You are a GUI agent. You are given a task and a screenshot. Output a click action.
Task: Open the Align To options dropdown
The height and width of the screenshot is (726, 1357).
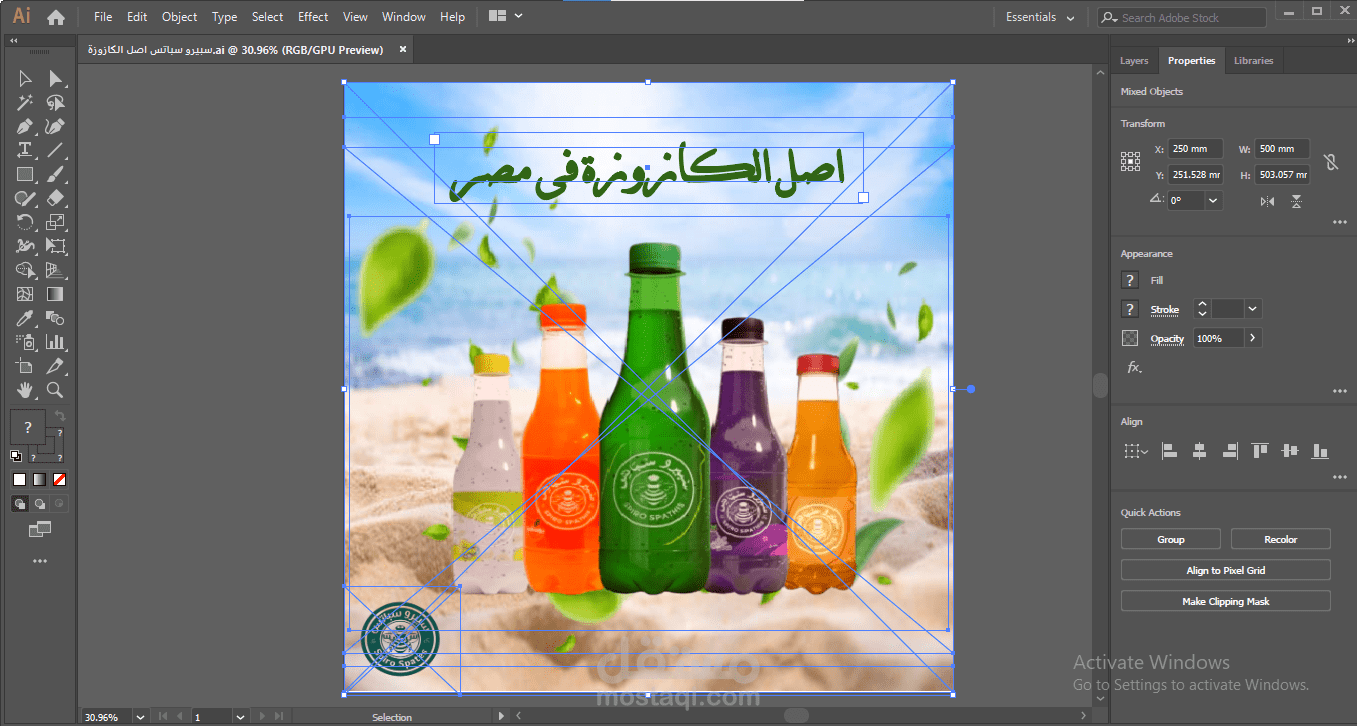tap(1135, 451)
